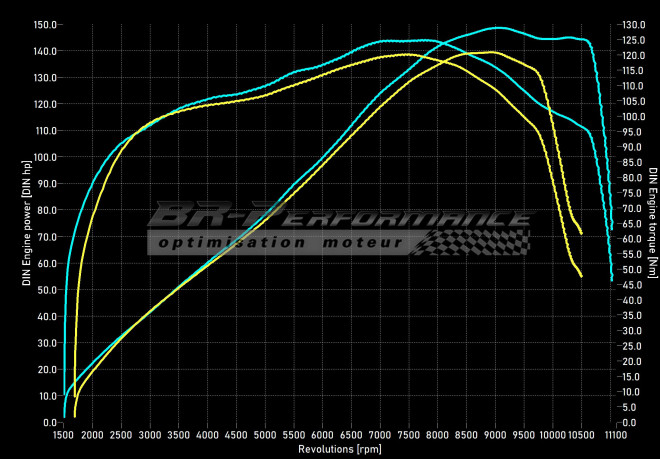Click the yellow torque curve peak near 7500 rpm
This screenshot has height=459, width=660.
(x=405, y=54)
